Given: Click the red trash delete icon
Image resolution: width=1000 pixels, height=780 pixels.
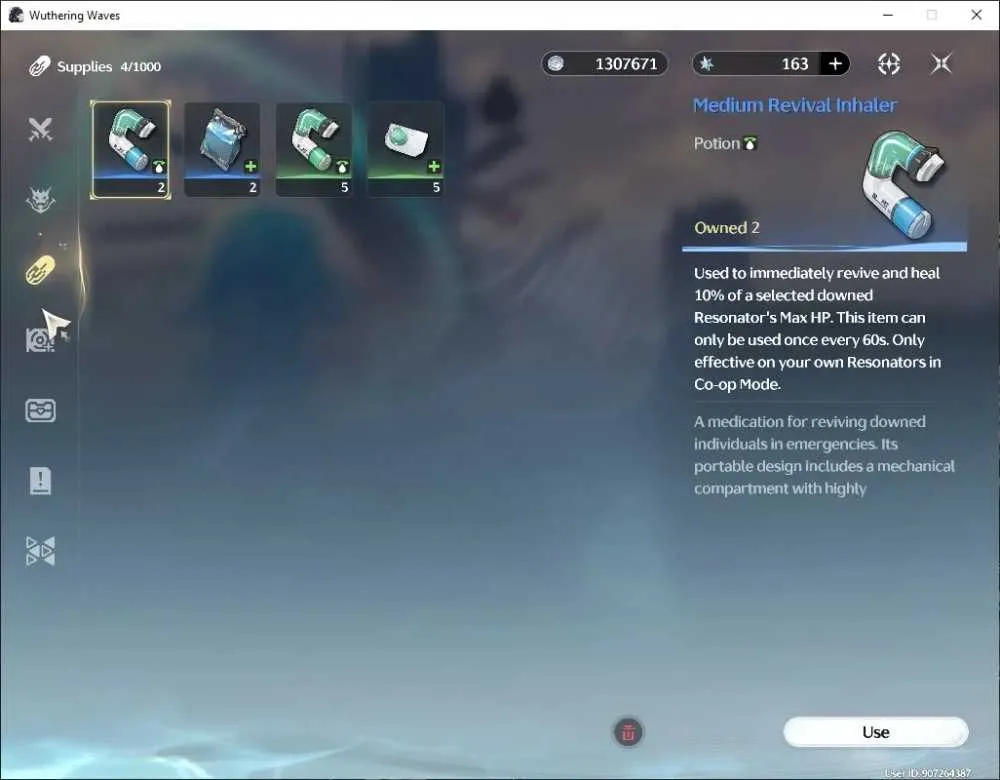Looking at the screenshot, I should pos(628,732).
